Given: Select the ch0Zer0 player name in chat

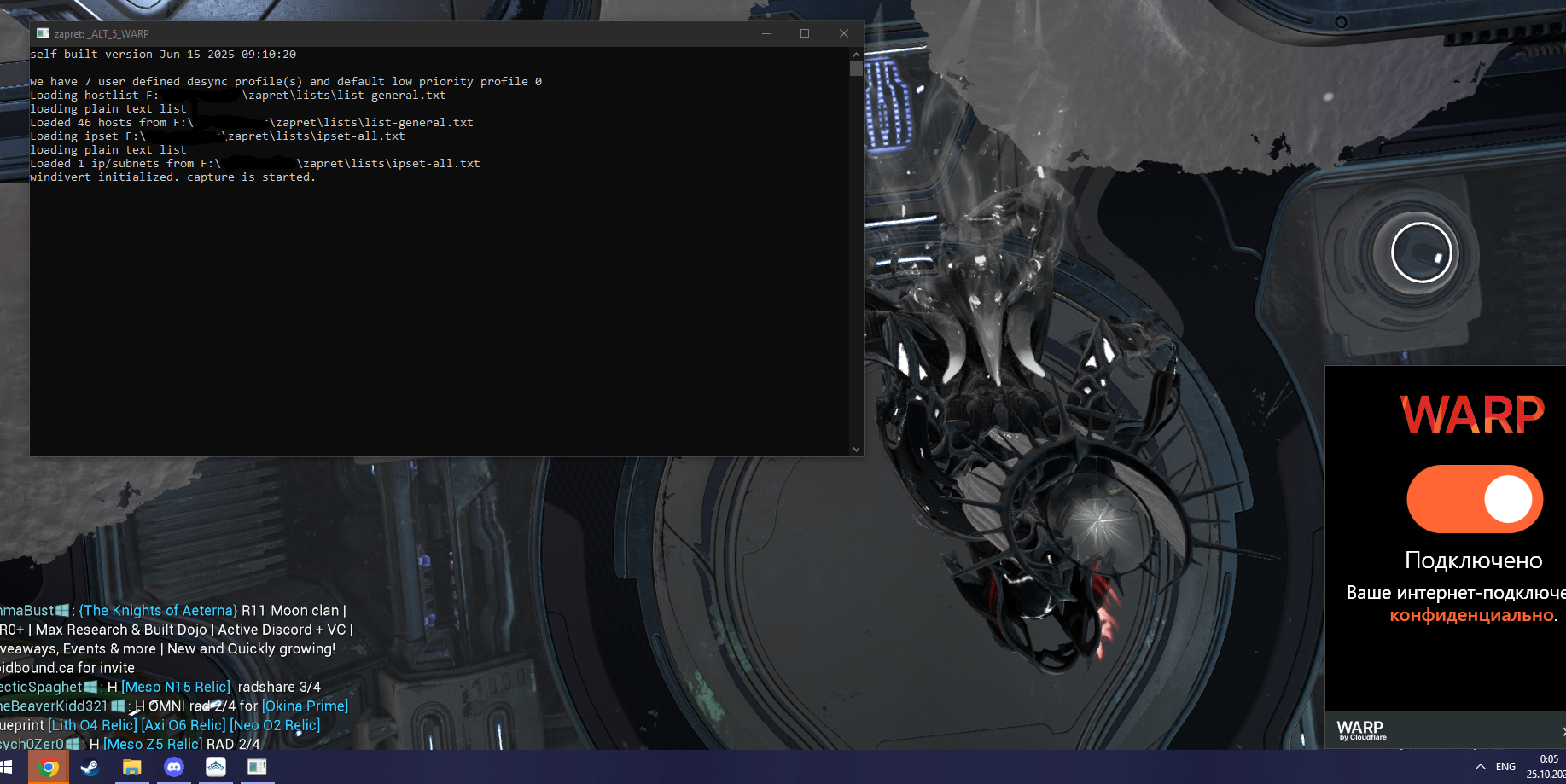Looking at the screenshot, I should click(x=32, y=744).
